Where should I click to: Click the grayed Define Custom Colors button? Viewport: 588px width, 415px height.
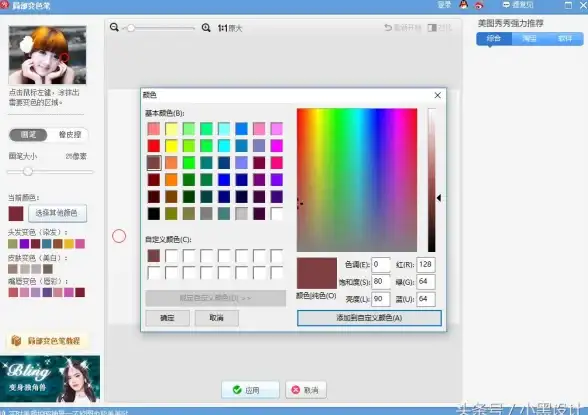(x=216, y=298)
